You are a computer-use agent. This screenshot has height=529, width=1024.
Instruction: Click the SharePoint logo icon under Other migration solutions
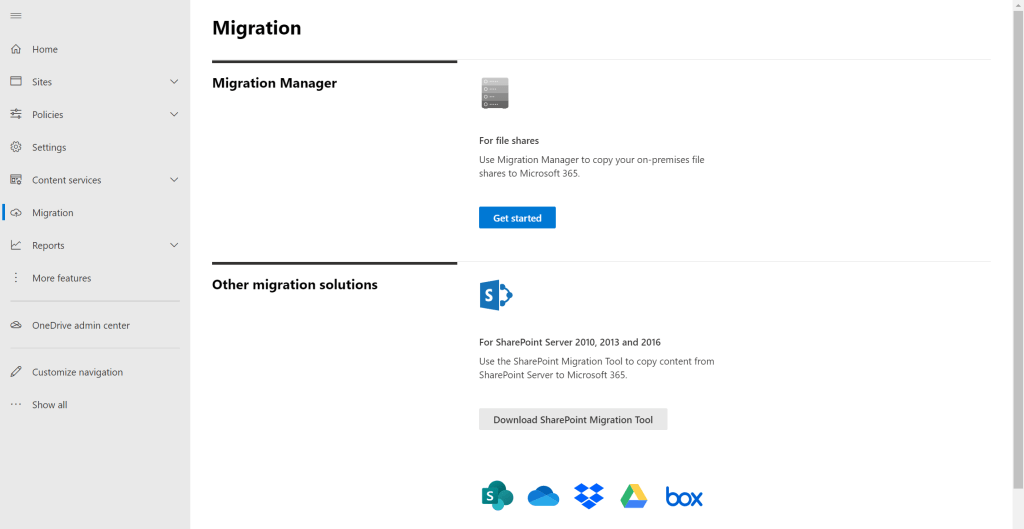coord(495,295)
